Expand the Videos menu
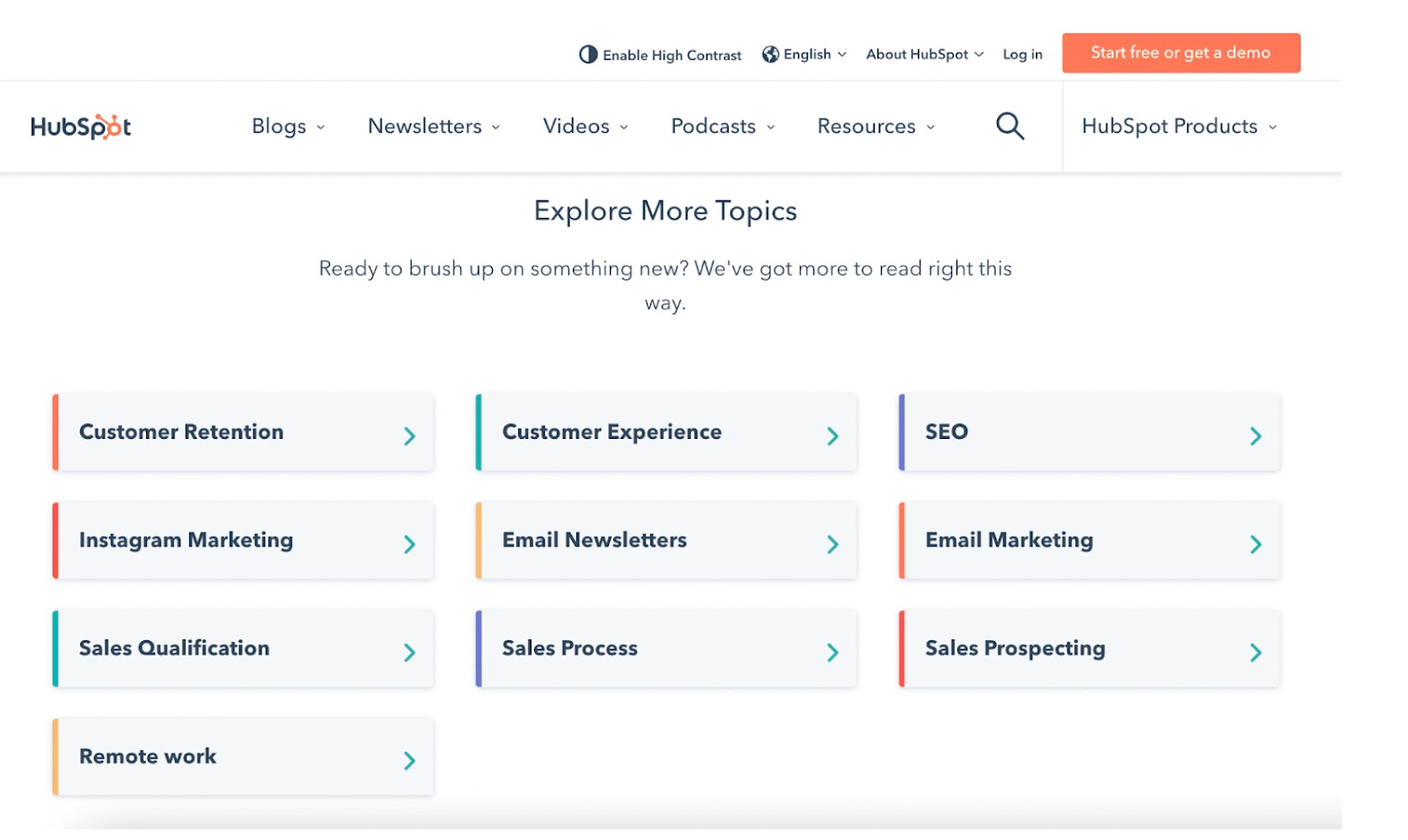The width and height of the screenshot is (1408, 840). tap(585, 127)
